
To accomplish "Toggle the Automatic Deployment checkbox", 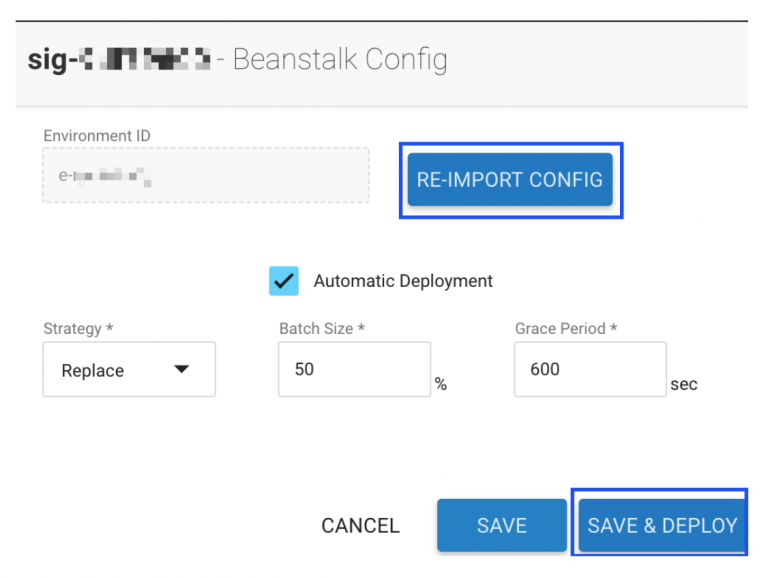I will (284, 281).
